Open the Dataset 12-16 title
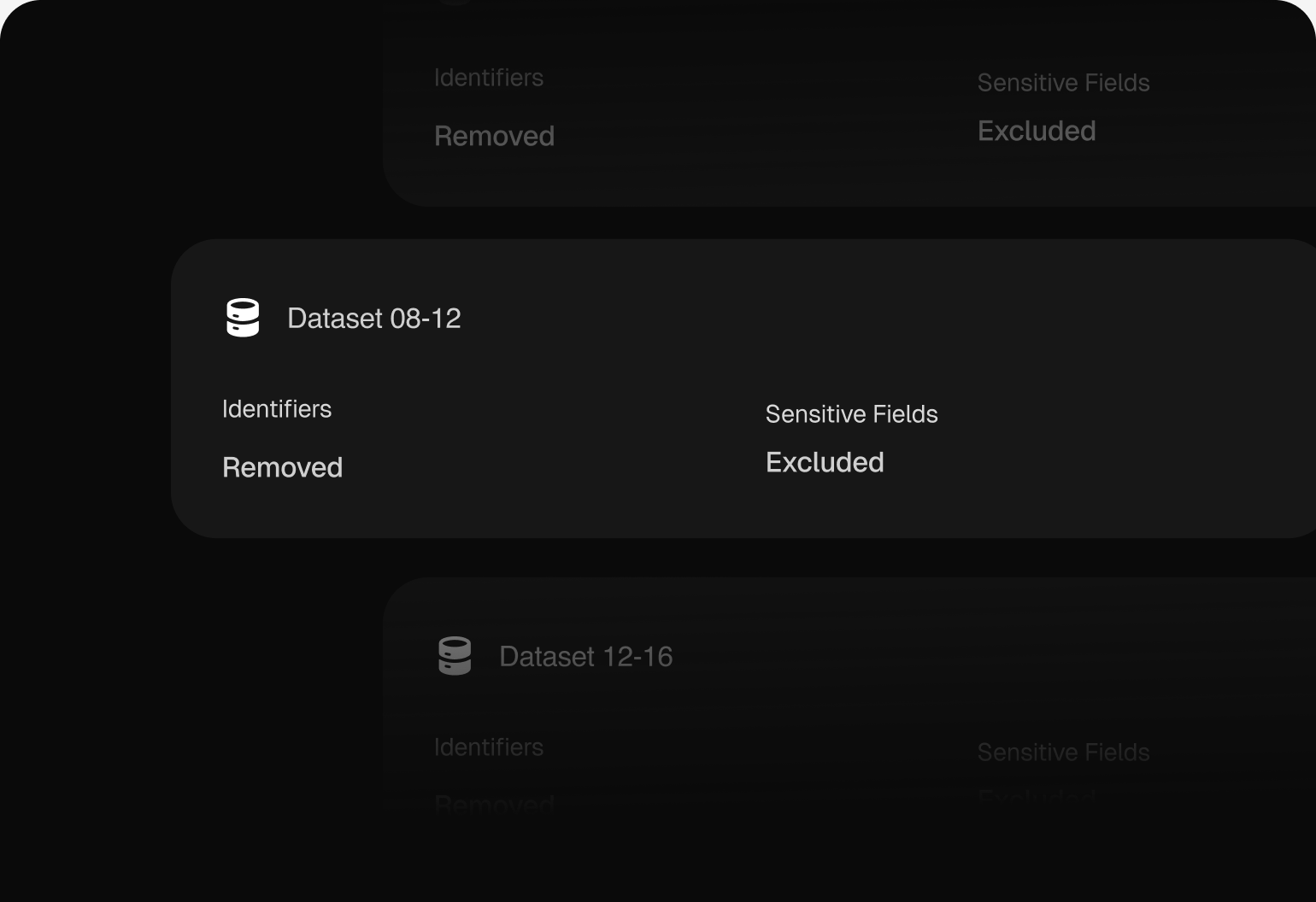 (x=586, y=657)
